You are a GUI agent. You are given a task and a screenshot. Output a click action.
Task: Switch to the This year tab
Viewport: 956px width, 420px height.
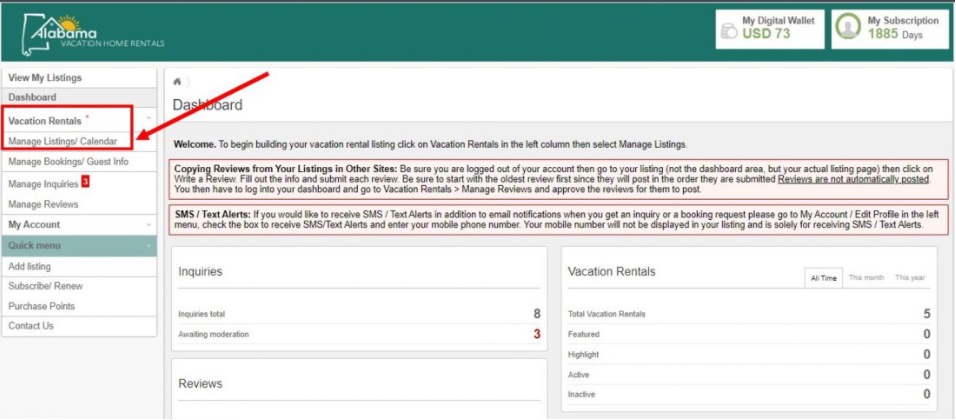pos(910,277)
